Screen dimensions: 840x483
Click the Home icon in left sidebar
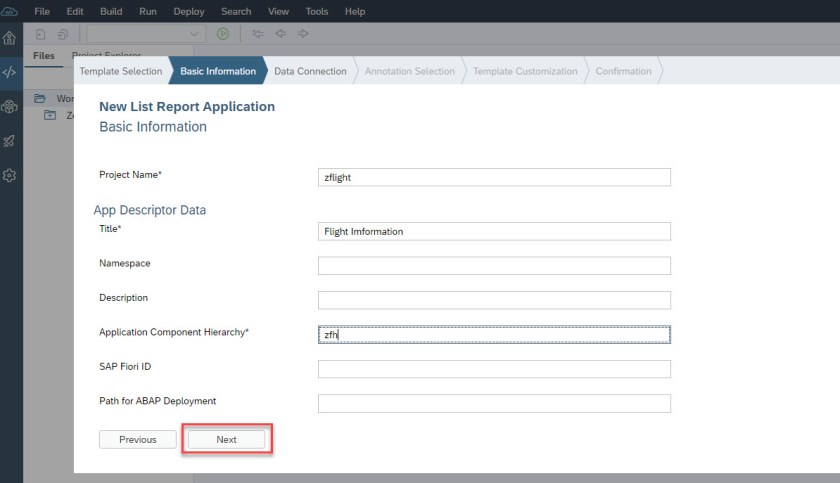[10, 38]
